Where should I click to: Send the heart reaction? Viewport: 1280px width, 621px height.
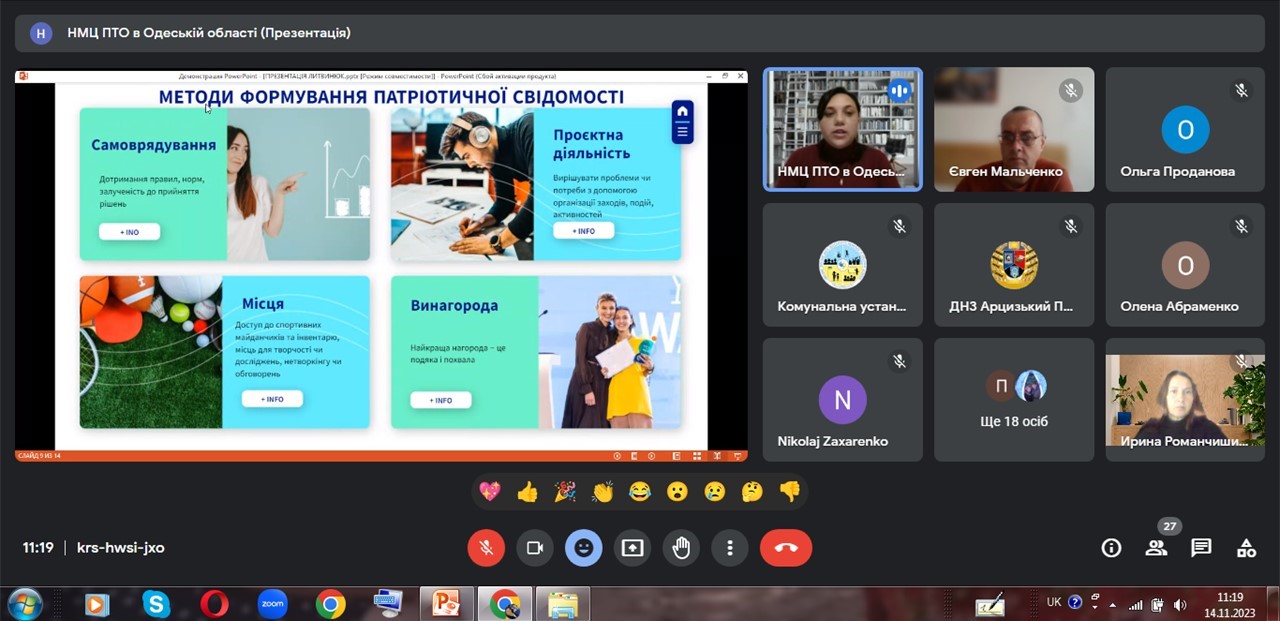[490, 492]
